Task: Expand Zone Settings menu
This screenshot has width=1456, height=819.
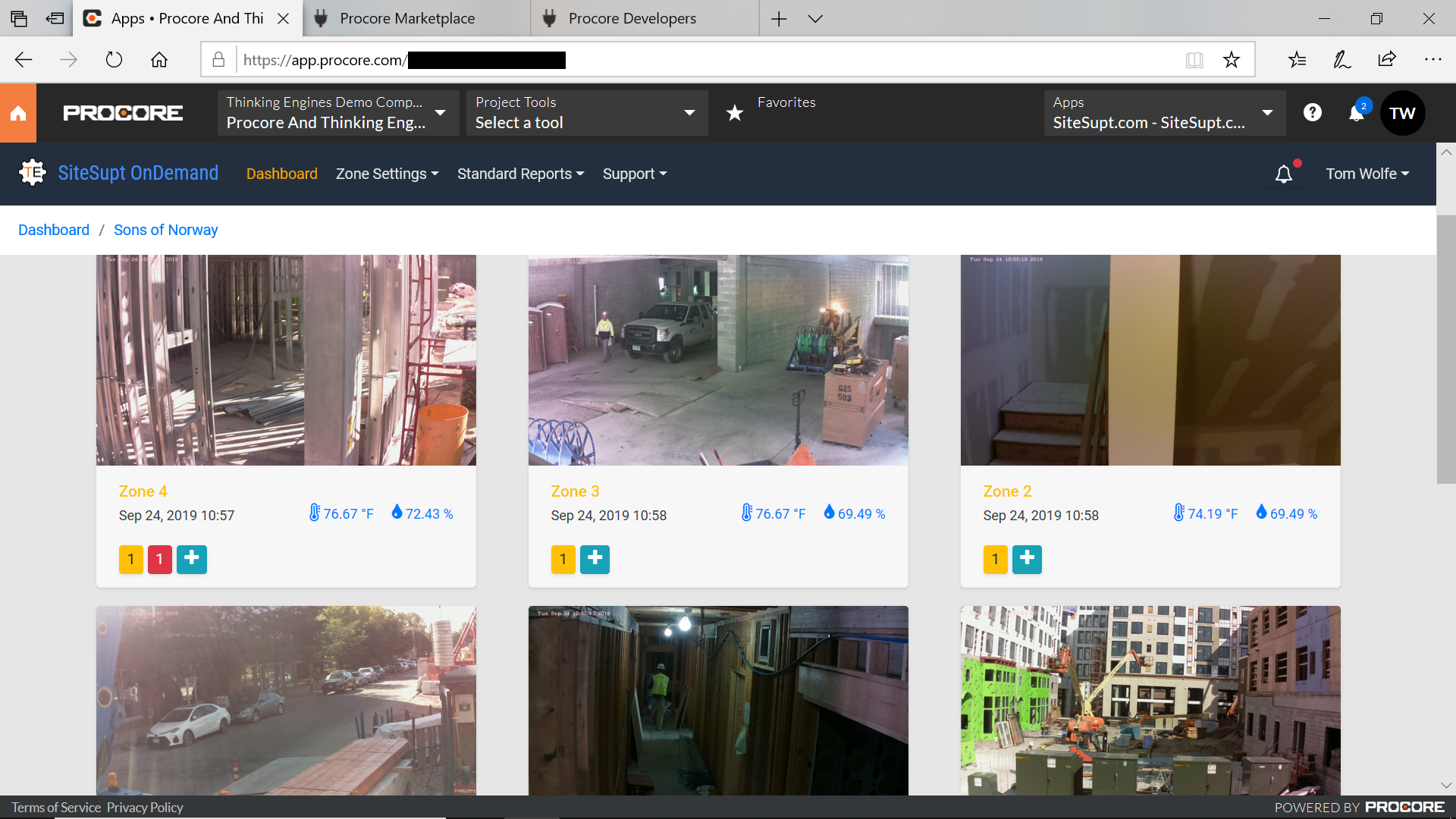Action: [x=388, y=174]
